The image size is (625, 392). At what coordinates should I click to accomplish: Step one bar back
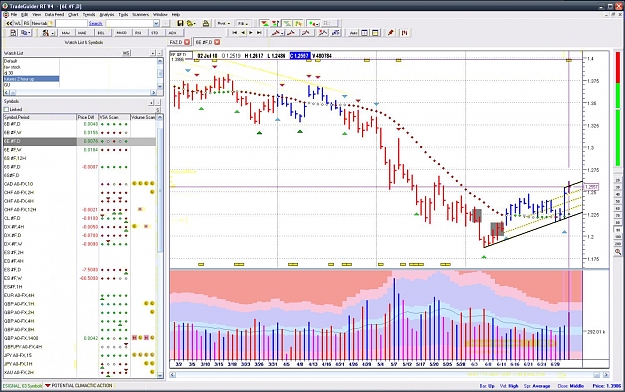[x=243, y=33]
